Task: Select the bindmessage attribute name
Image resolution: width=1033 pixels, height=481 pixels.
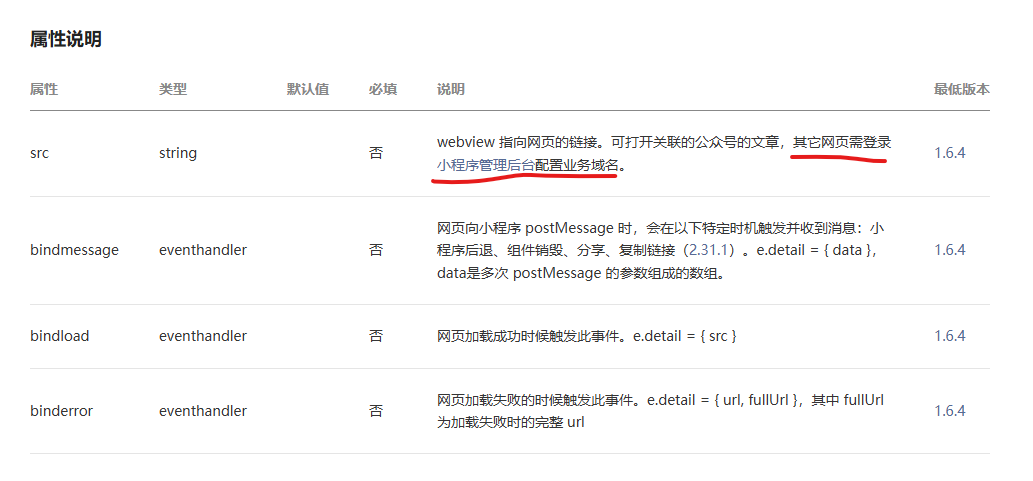Action: click(74, 250)
